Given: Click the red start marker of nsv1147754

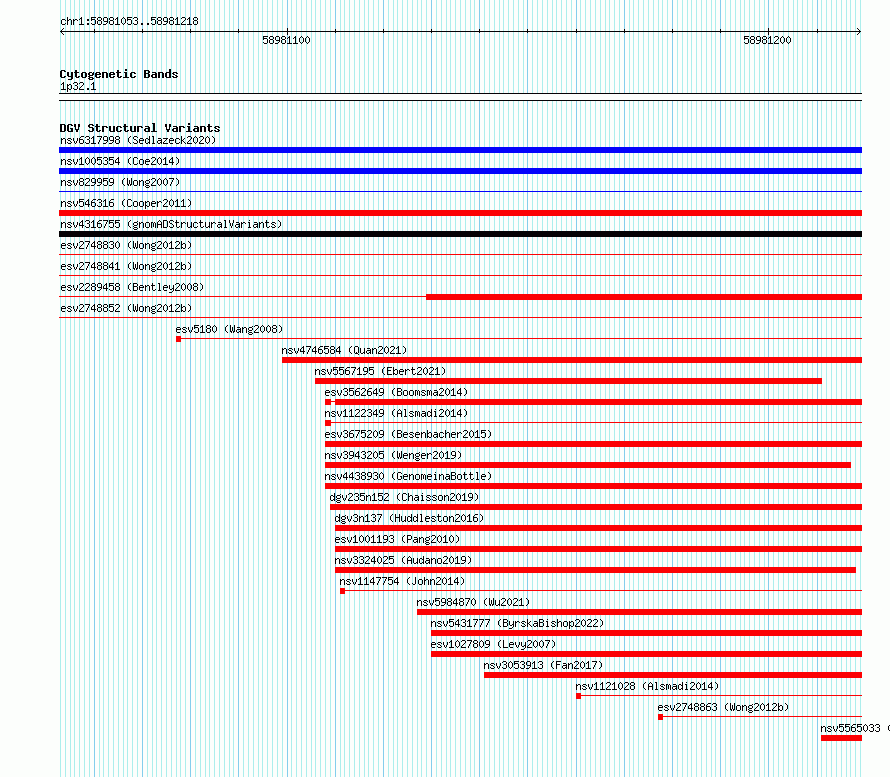Looking at the screenshot, I should click(x=342, y=591).
